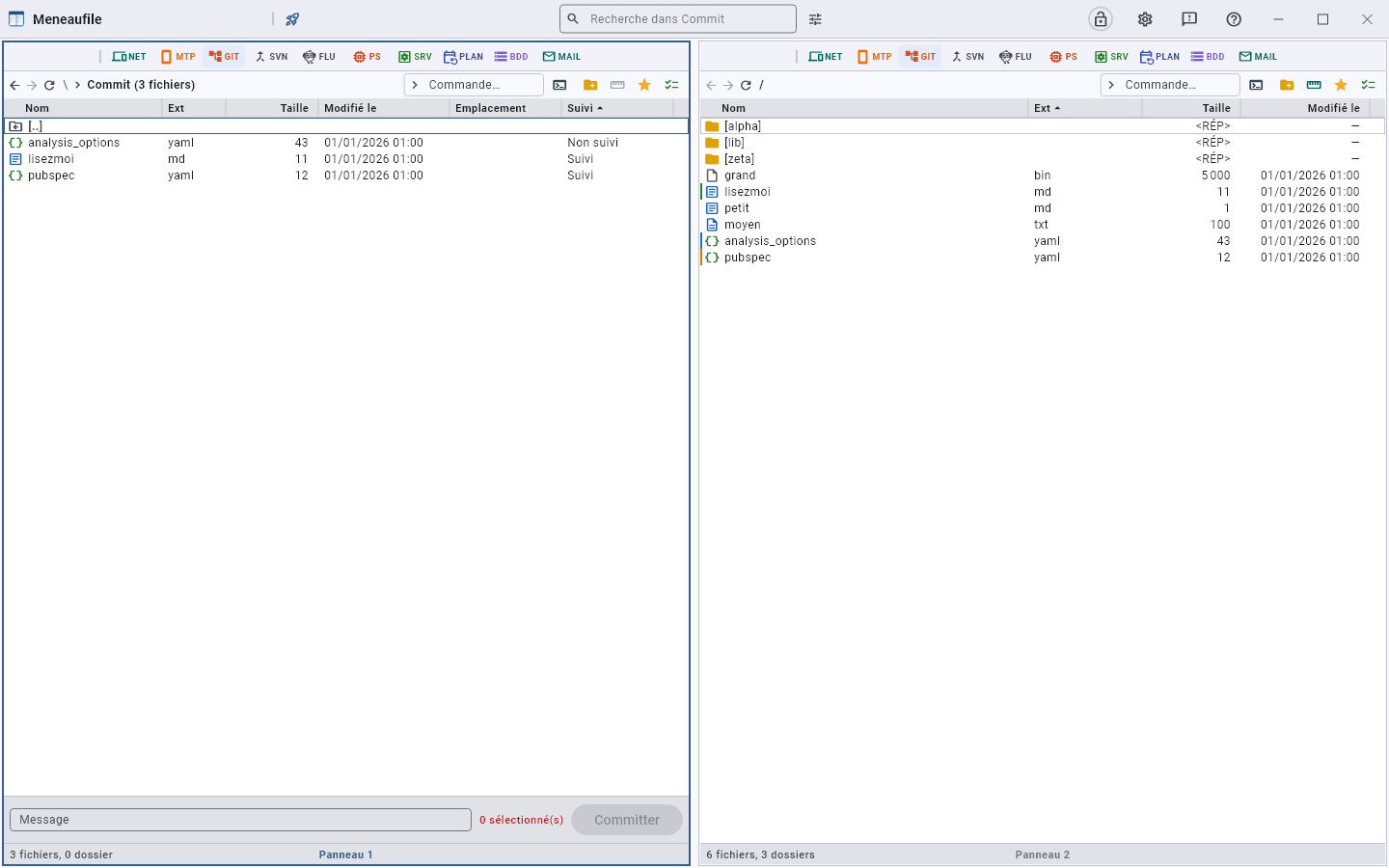Open settings gear in the title bar
The width and height of the screenshot is (1389, 868).
point(1145,19)
